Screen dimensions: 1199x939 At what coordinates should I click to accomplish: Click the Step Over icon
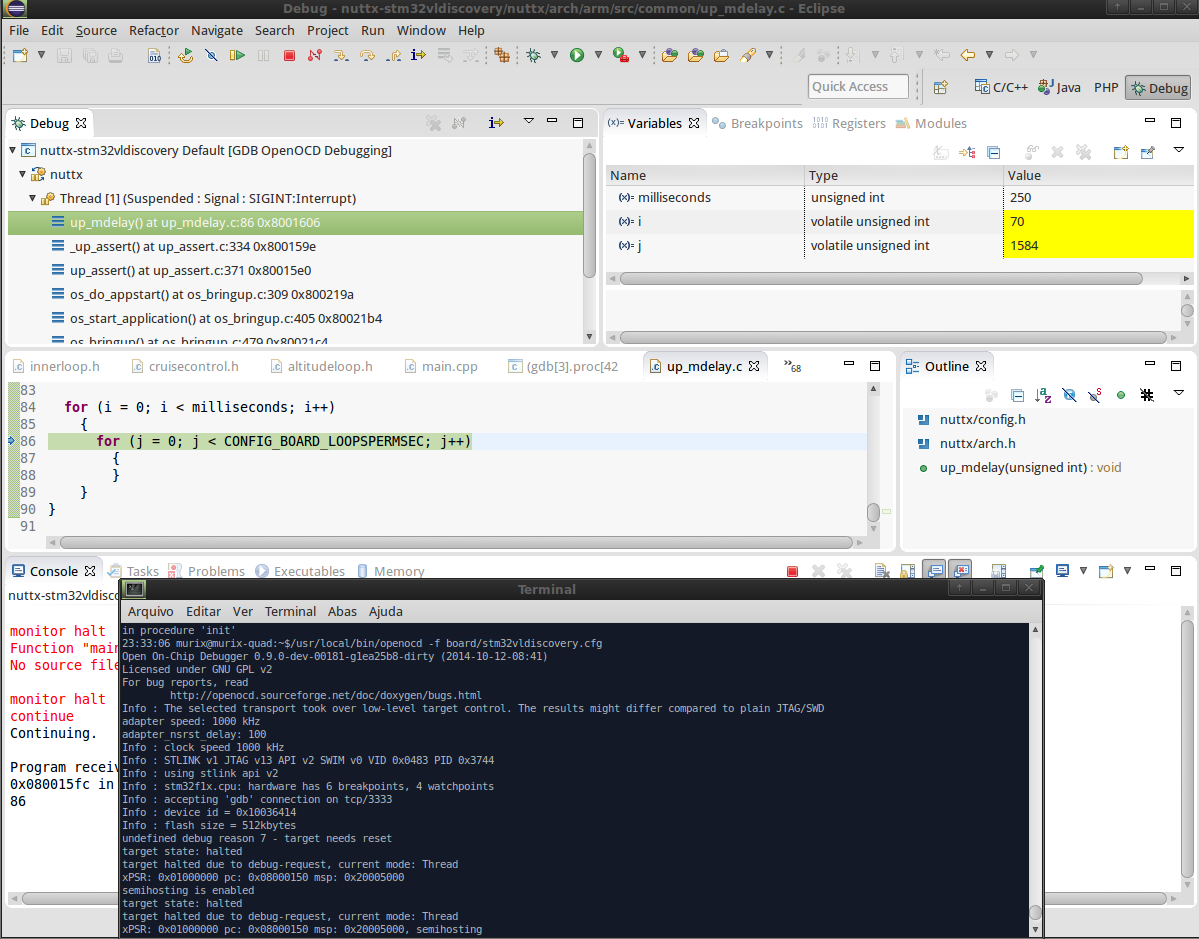tap(367, 55)
